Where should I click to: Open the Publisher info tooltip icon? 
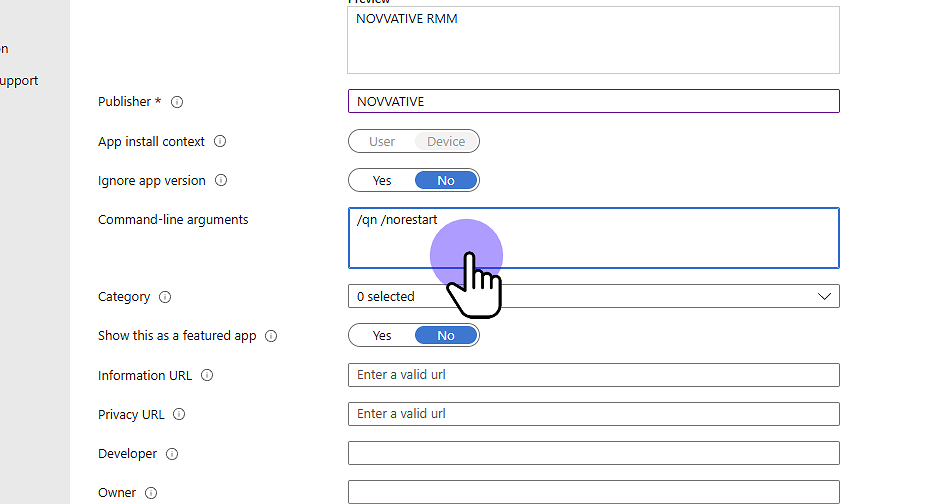177,102
